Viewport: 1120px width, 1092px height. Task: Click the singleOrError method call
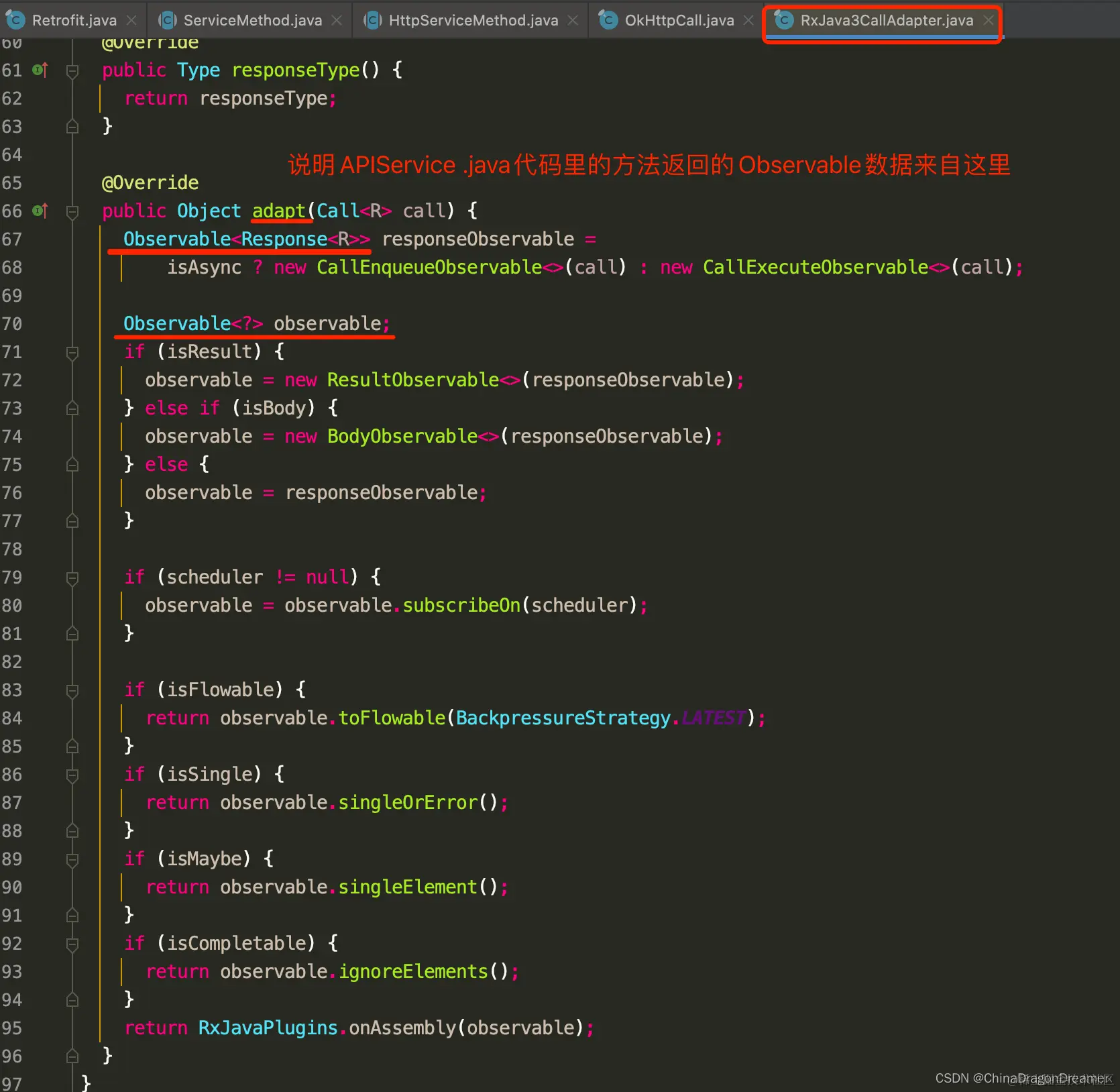pos(408,802)
